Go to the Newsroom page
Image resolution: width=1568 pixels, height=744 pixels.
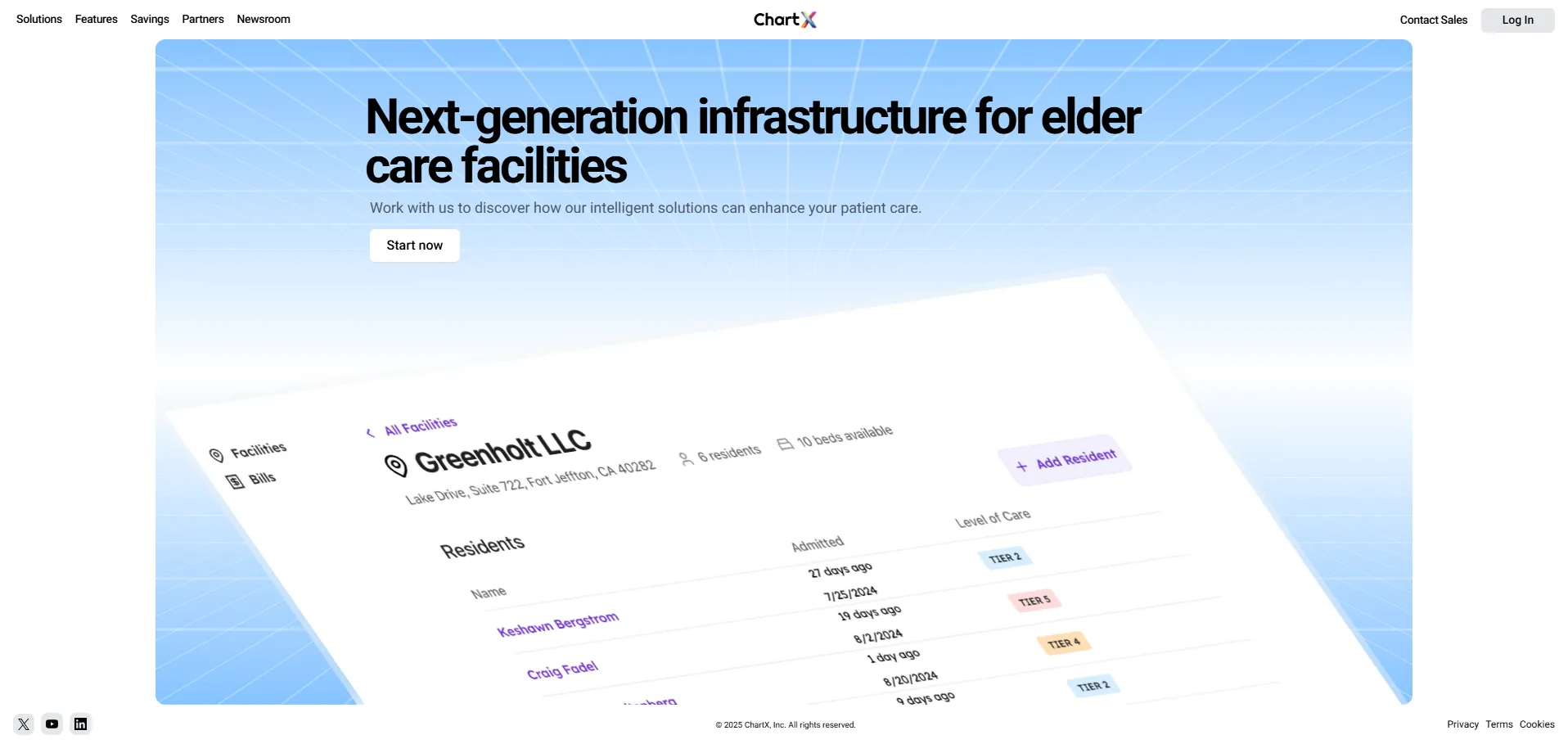point(264,19)
